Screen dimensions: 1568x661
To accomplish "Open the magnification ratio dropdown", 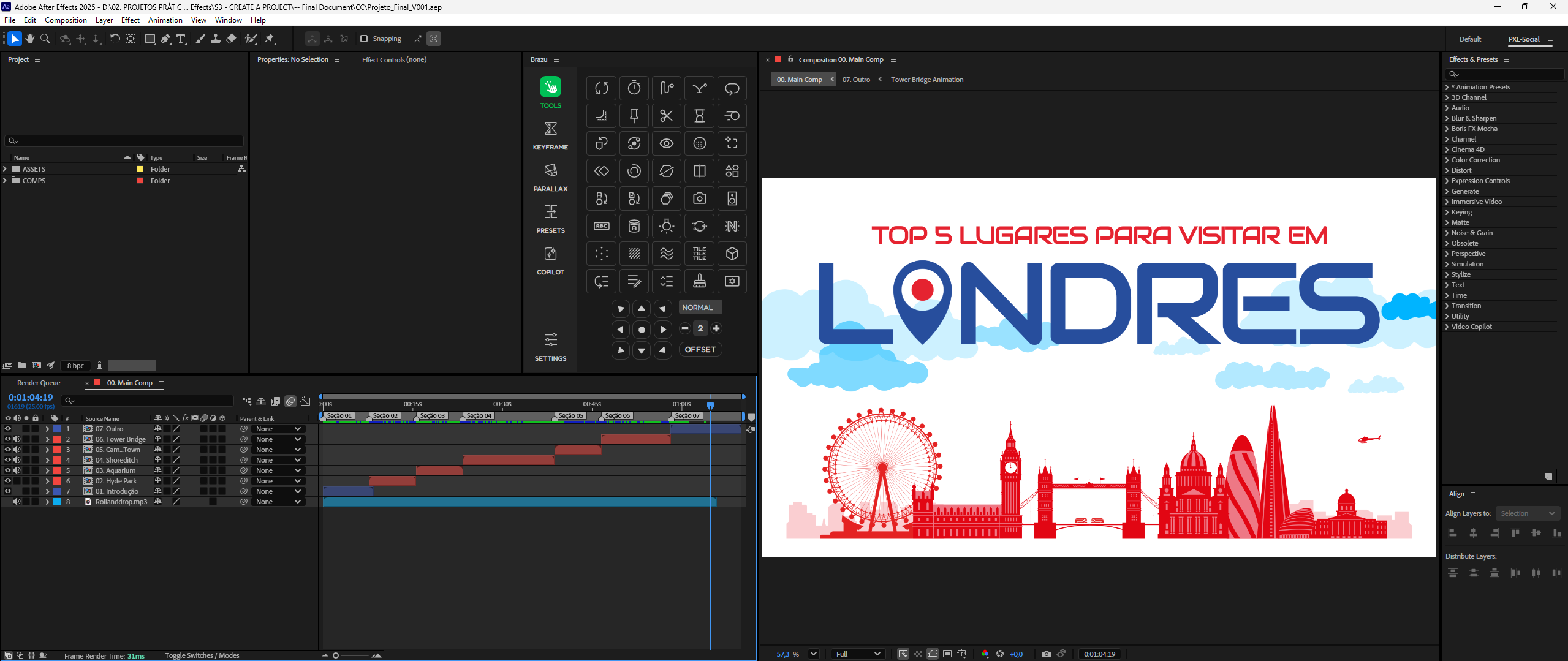I will (x=813, y=654).
